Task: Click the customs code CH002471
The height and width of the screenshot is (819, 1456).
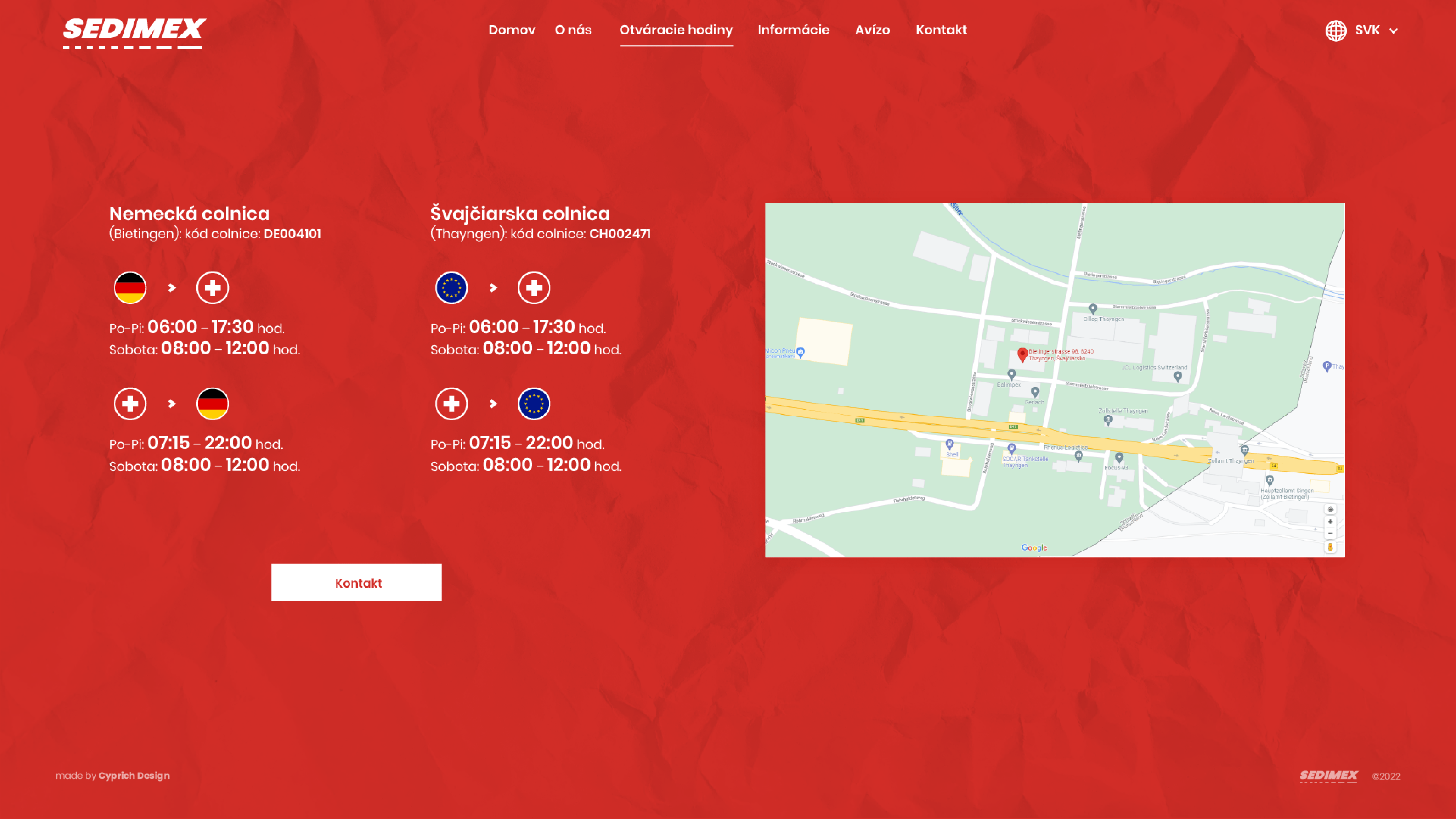Action: tap(620, 234)
